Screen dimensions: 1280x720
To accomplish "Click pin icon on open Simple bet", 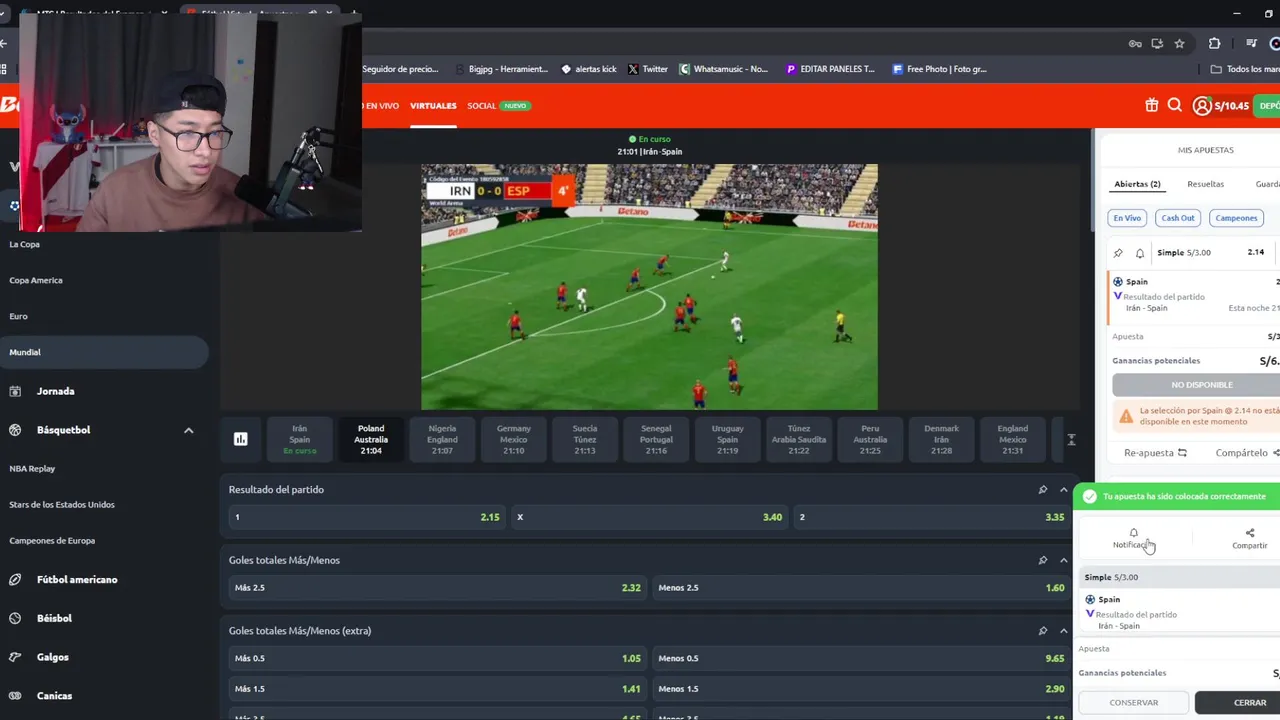I will 1118,253.
